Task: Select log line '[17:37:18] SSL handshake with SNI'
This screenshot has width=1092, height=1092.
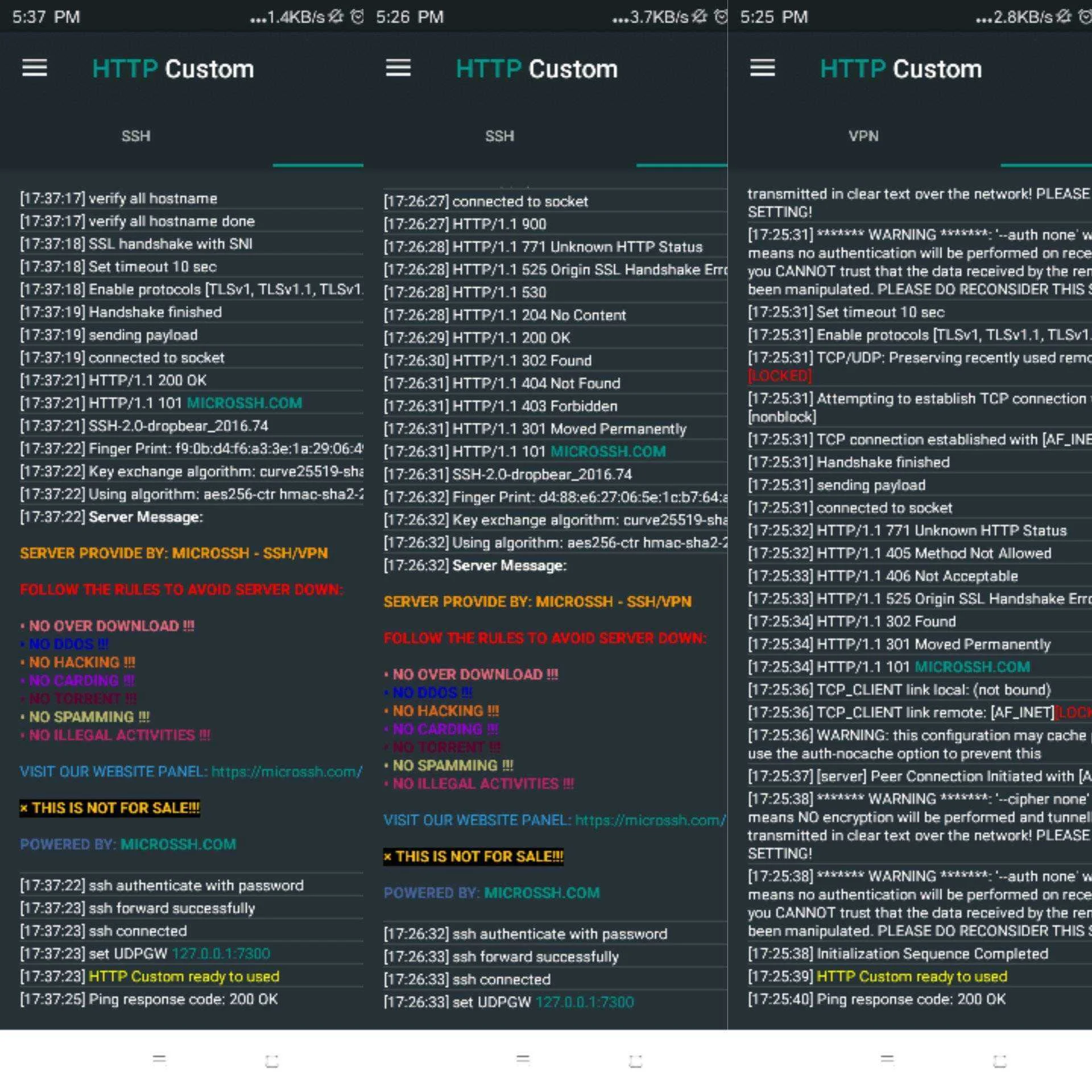Action: point(136,244)
